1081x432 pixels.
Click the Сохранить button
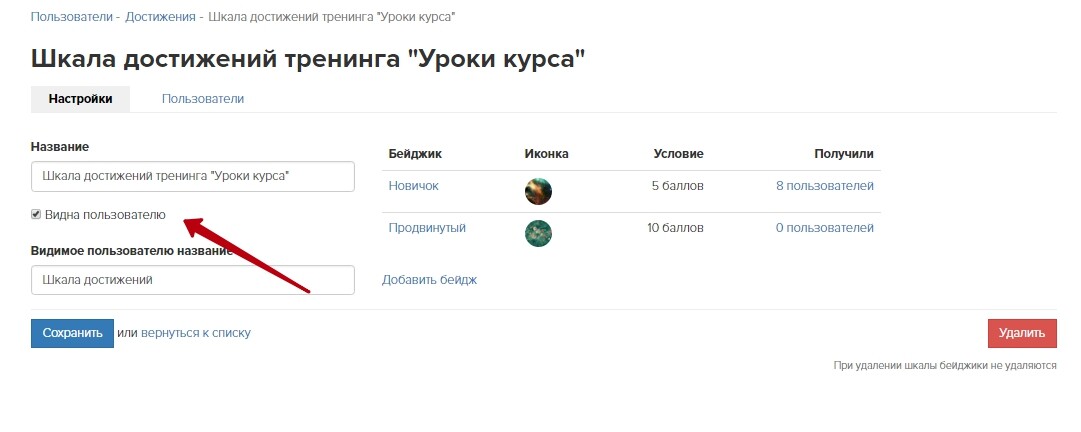click(72, 333)
